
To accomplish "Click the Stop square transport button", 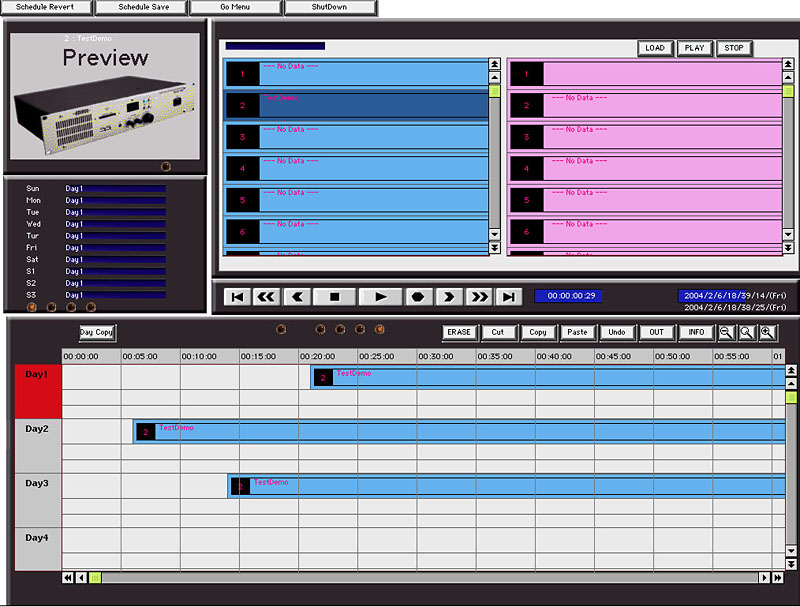I will click(335, 297).
